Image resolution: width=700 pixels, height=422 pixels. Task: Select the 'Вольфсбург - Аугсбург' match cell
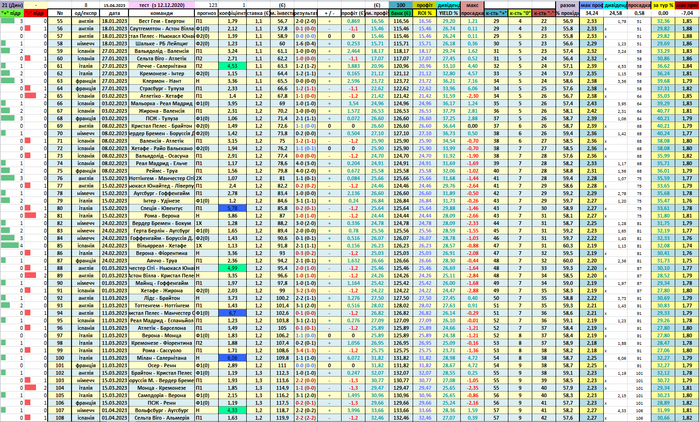(162, 410)
